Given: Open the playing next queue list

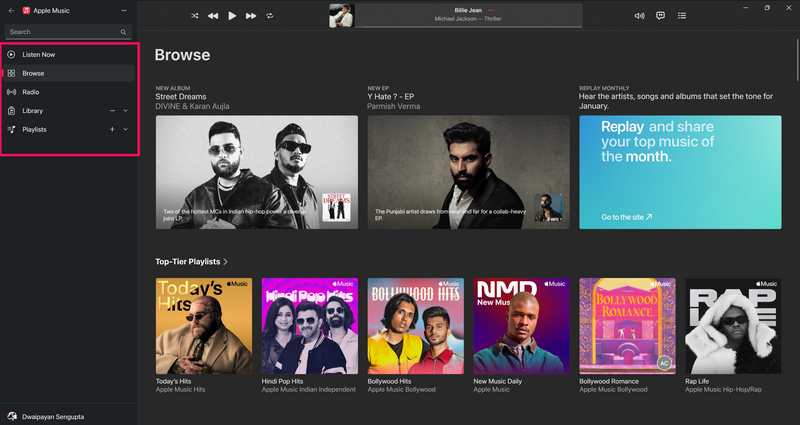Looking at the screenshot, I should [682, 16].
